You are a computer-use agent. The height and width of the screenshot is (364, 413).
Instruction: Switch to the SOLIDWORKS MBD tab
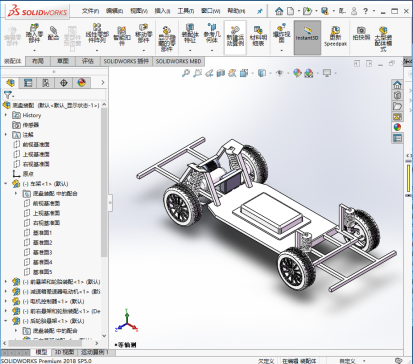point(178,61)
